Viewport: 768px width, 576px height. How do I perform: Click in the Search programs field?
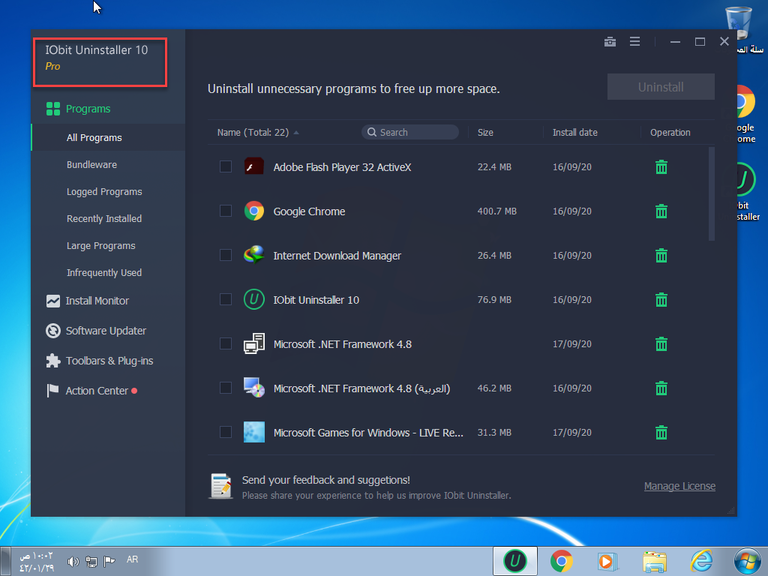[x=410, y=132]
